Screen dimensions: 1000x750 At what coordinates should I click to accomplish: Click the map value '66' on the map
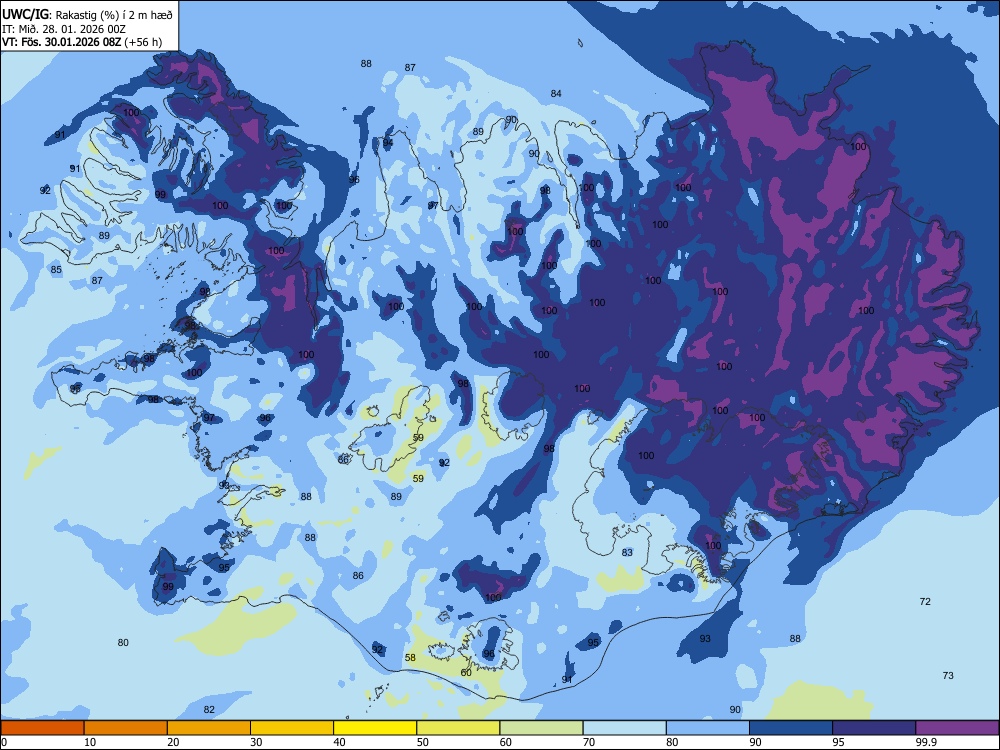click(x=343, y=460)
